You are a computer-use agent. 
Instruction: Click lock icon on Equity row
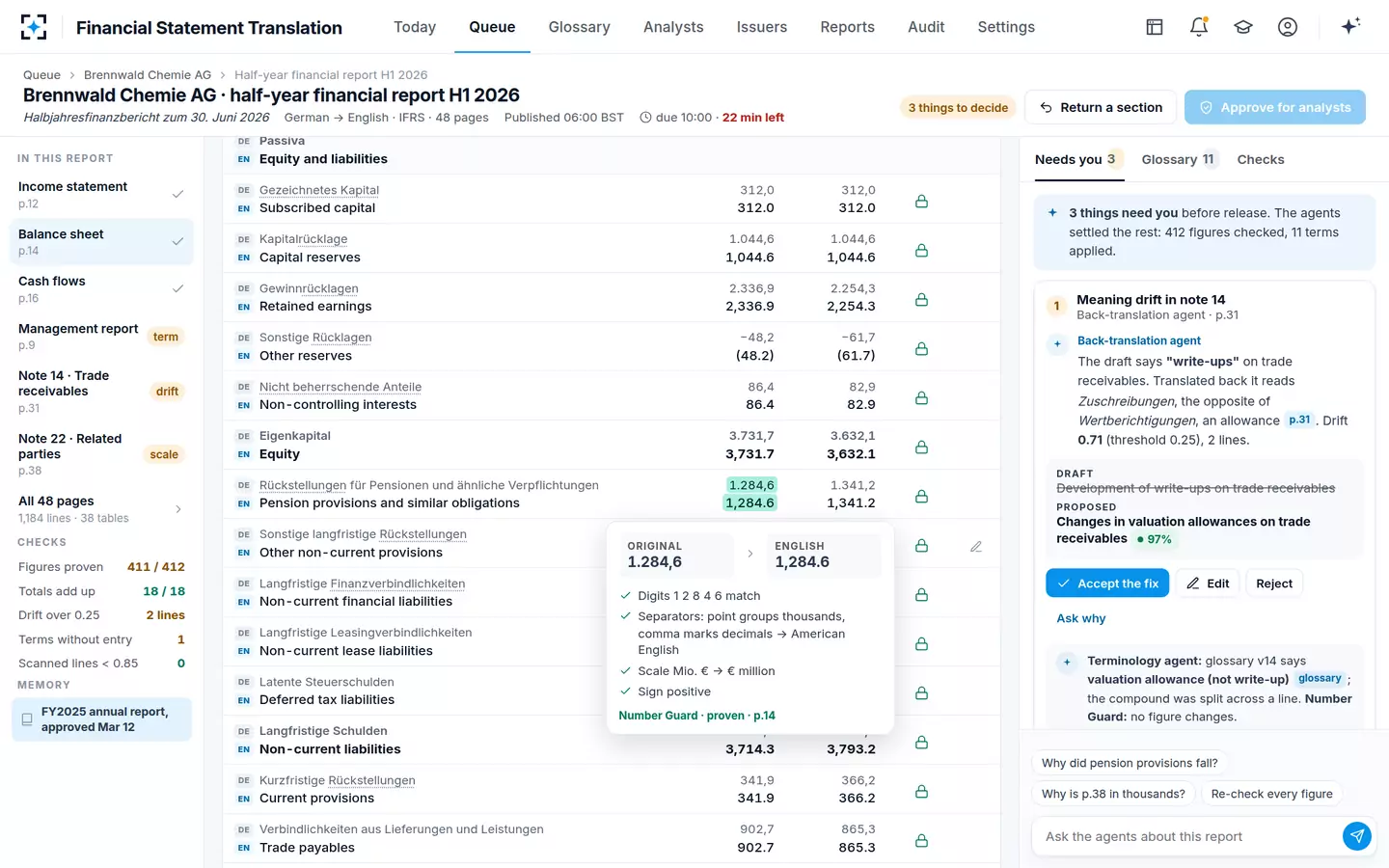[921, 447]
